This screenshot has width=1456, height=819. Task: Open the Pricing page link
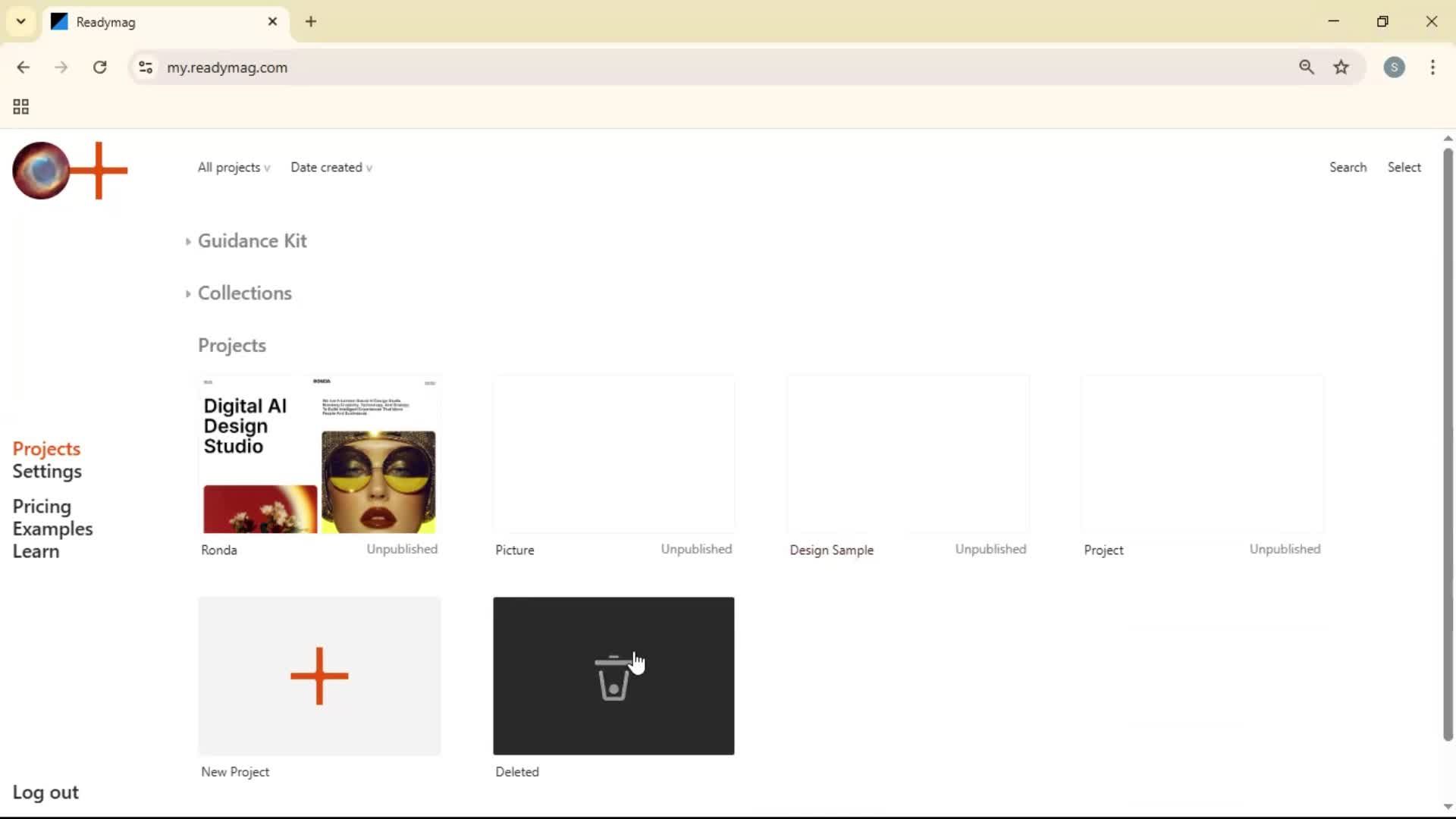[42, 506]
